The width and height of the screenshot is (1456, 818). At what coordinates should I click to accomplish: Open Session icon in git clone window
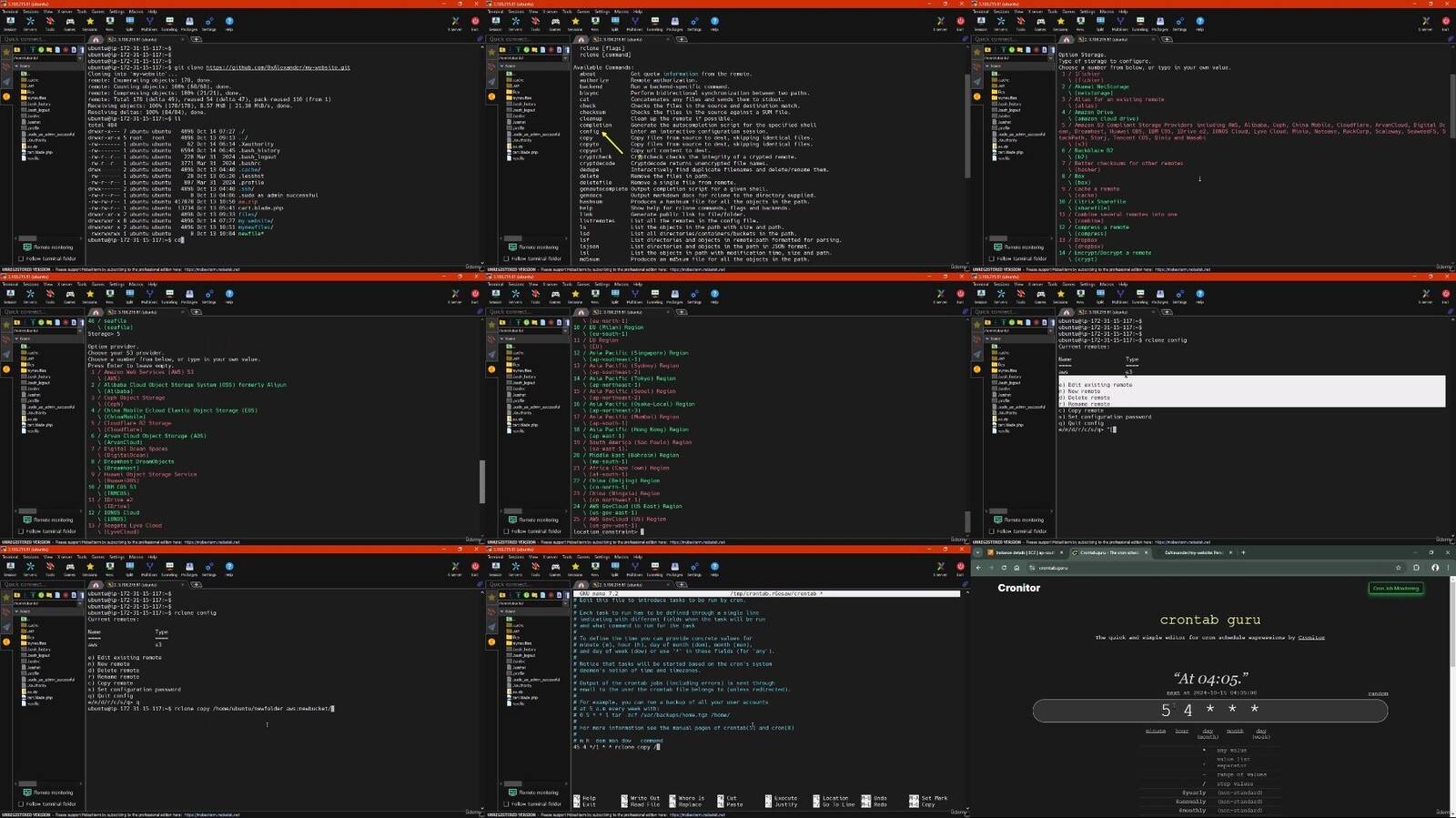pos(10,22)
